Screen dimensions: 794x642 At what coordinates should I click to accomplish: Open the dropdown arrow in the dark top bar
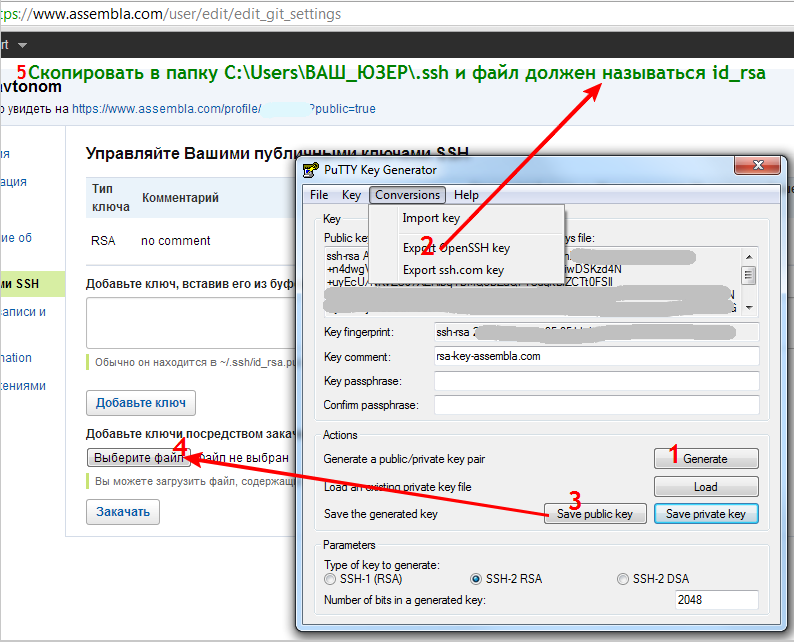[22, 45]
